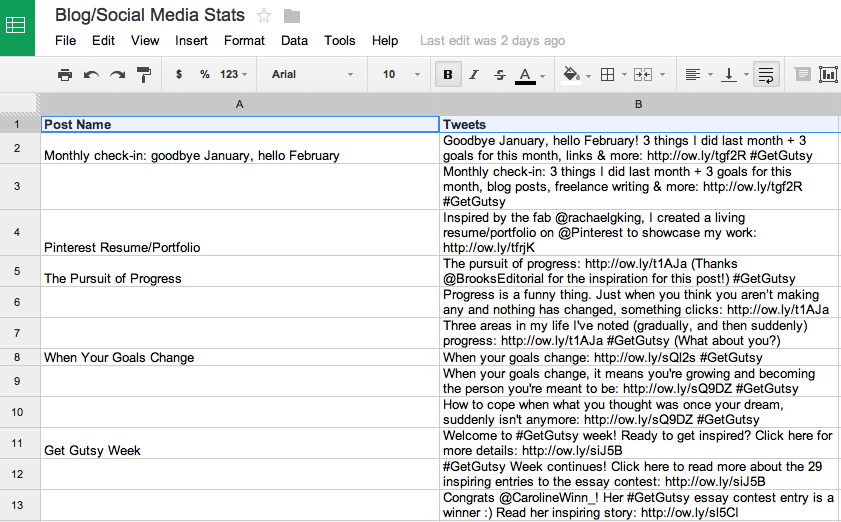The height and width of the screenshot is (522, 841).
Task: Open the Data menu
Action: click(294, 41)
